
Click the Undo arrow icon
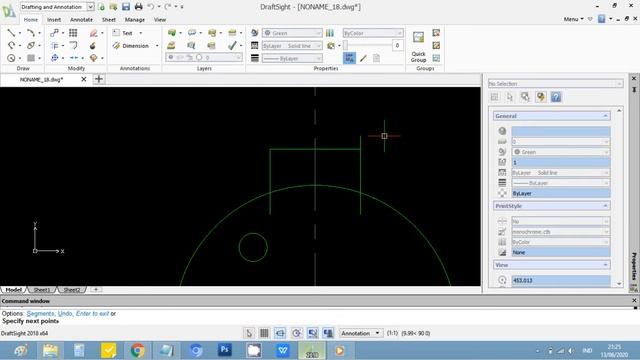tap(151, 7)
